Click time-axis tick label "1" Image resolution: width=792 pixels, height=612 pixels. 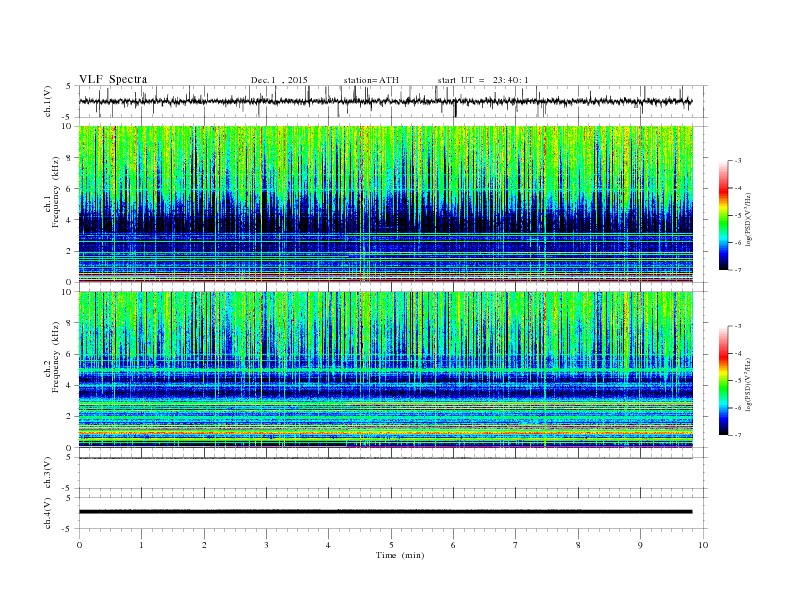tap(141, 545)
